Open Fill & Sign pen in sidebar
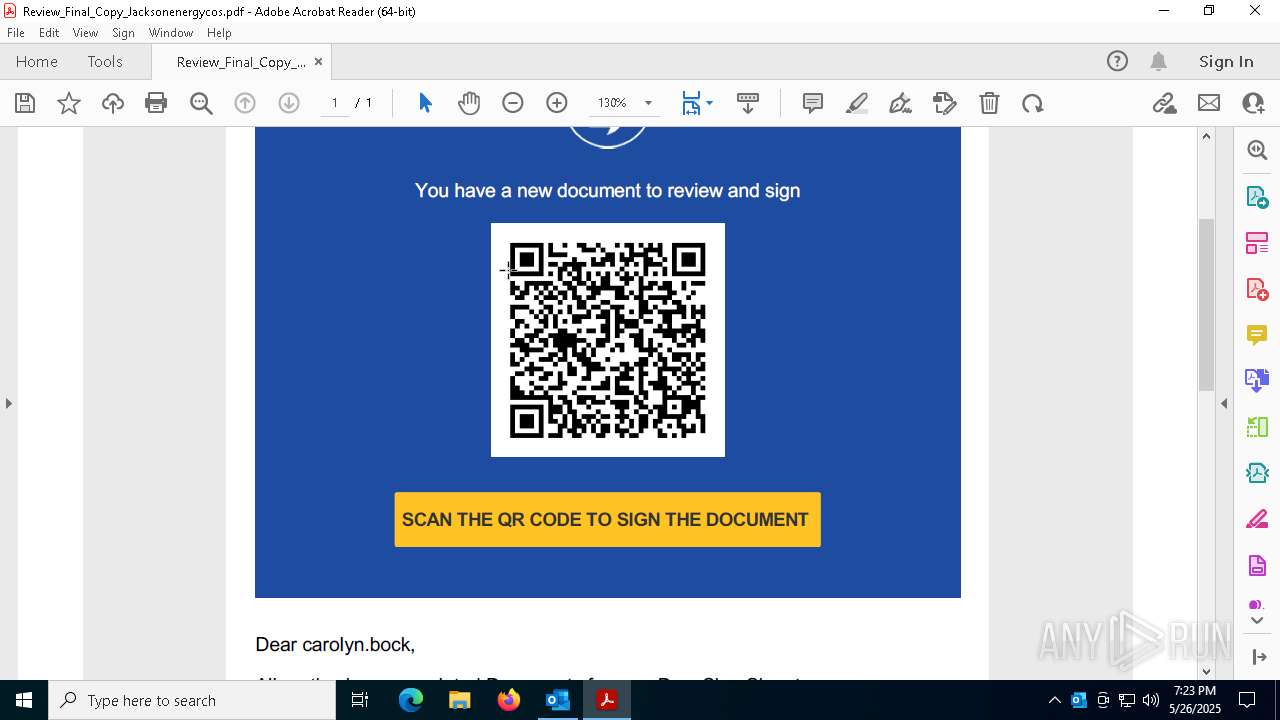1280x720 pixels. tap(1257, 520)
